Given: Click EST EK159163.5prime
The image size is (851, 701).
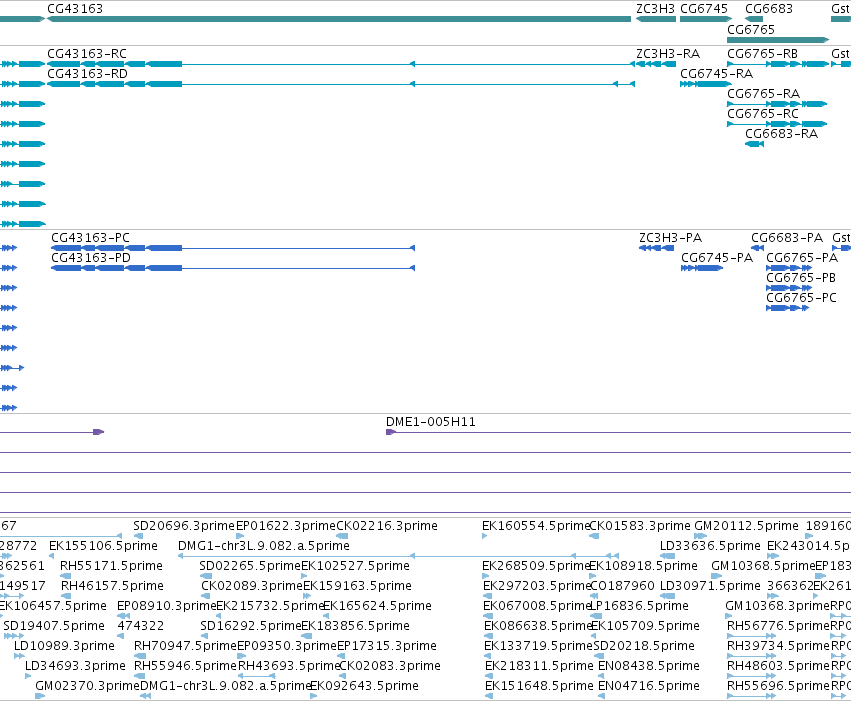Looking at the screenshot, I should tap(357, 587).
